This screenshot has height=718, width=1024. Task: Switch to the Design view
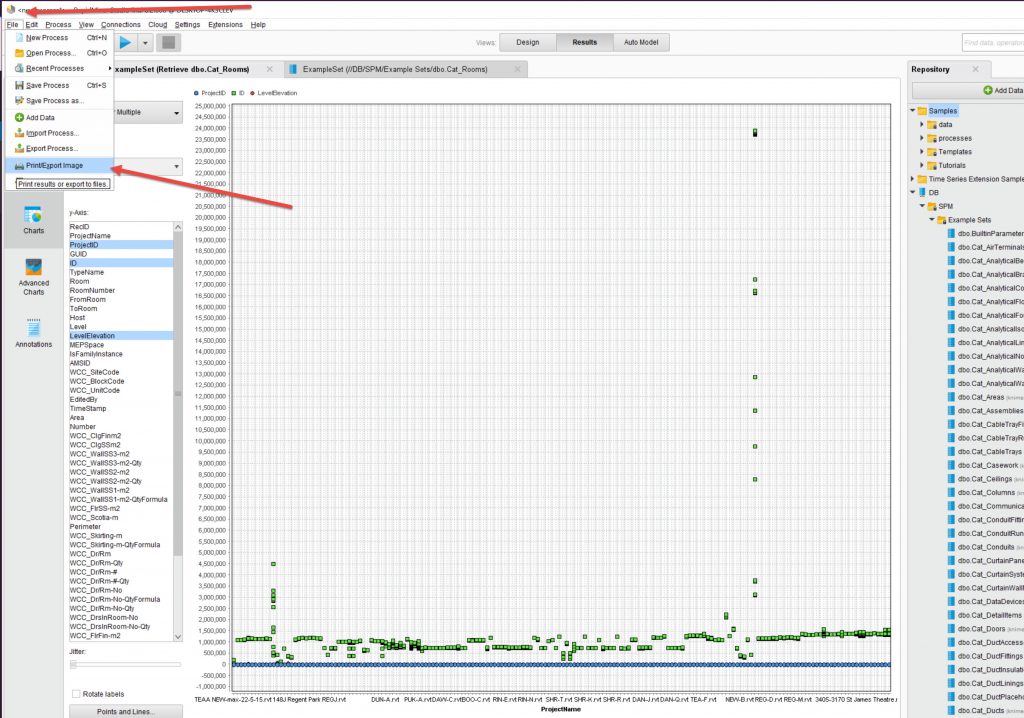click(x=527, y=42)
